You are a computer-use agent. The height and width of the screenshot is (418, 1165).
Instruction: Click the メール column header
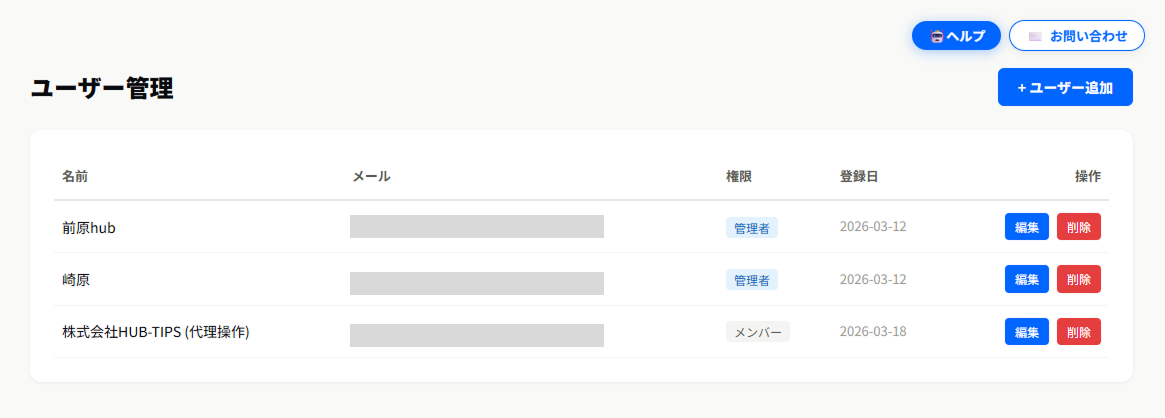point(371,176)
